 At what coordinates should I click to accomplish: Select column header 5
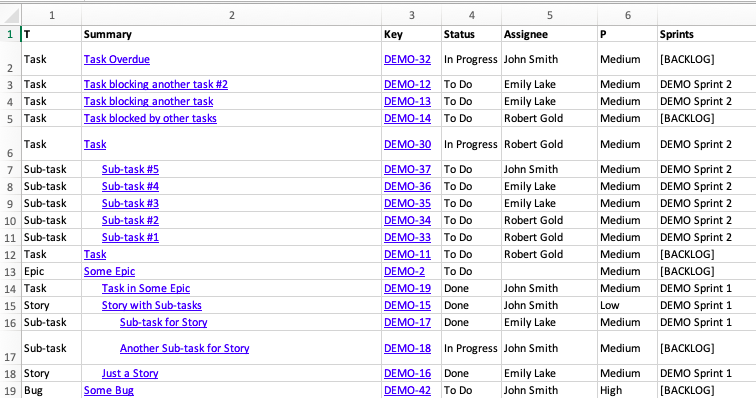(x=549, y=15)
